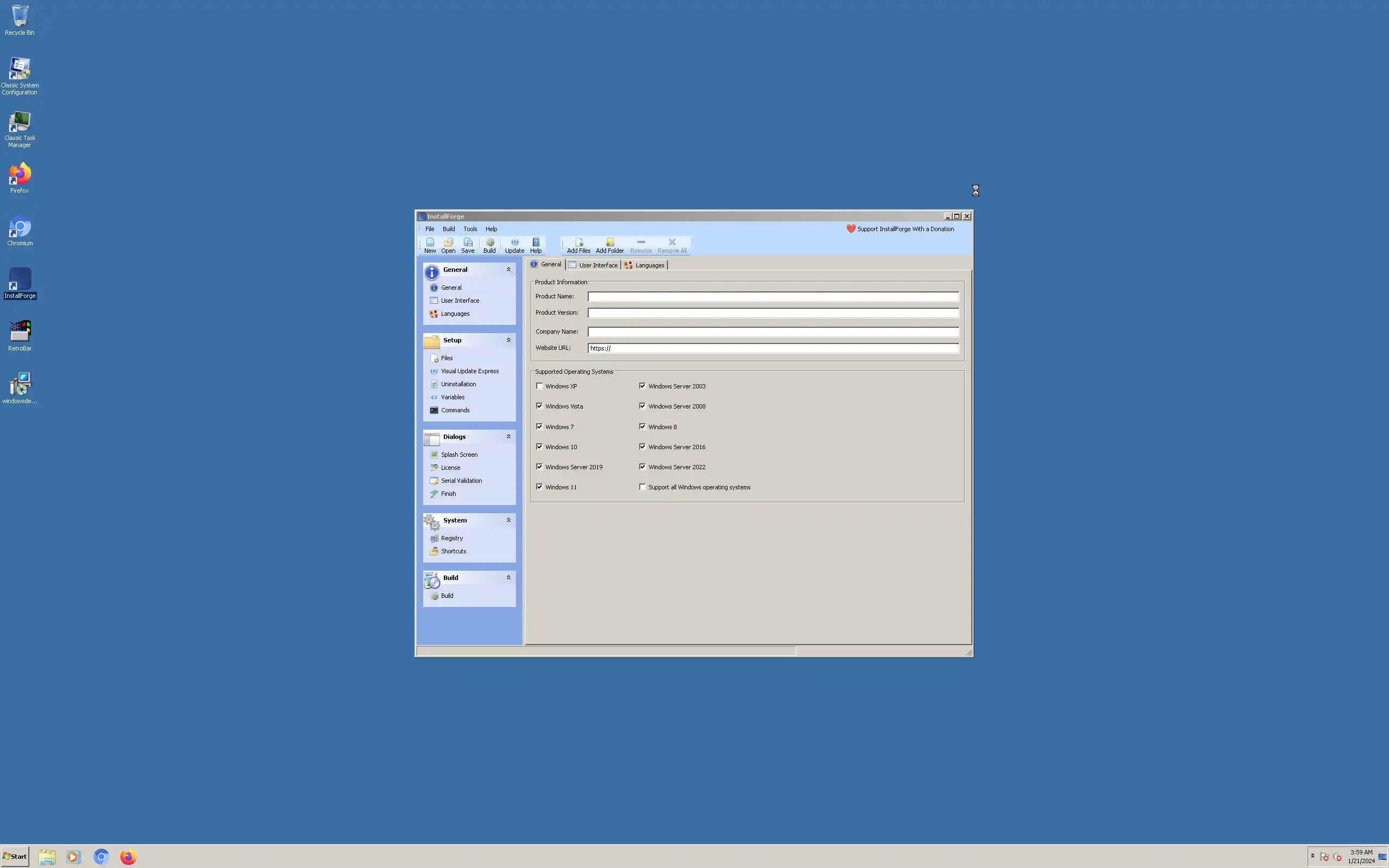
Task: Open Commands in the Setup sidebar
Action: tap(455, 410)
